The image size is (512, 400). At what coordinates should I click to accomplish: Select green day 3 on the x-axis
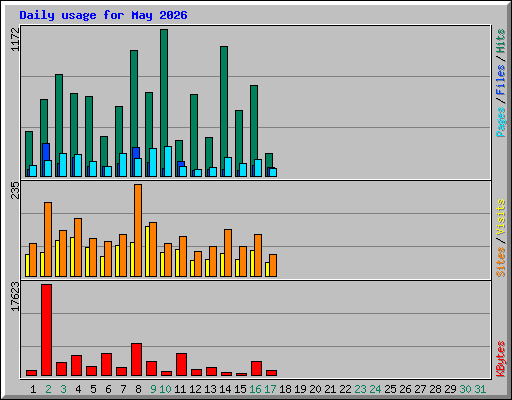[63, 389]
